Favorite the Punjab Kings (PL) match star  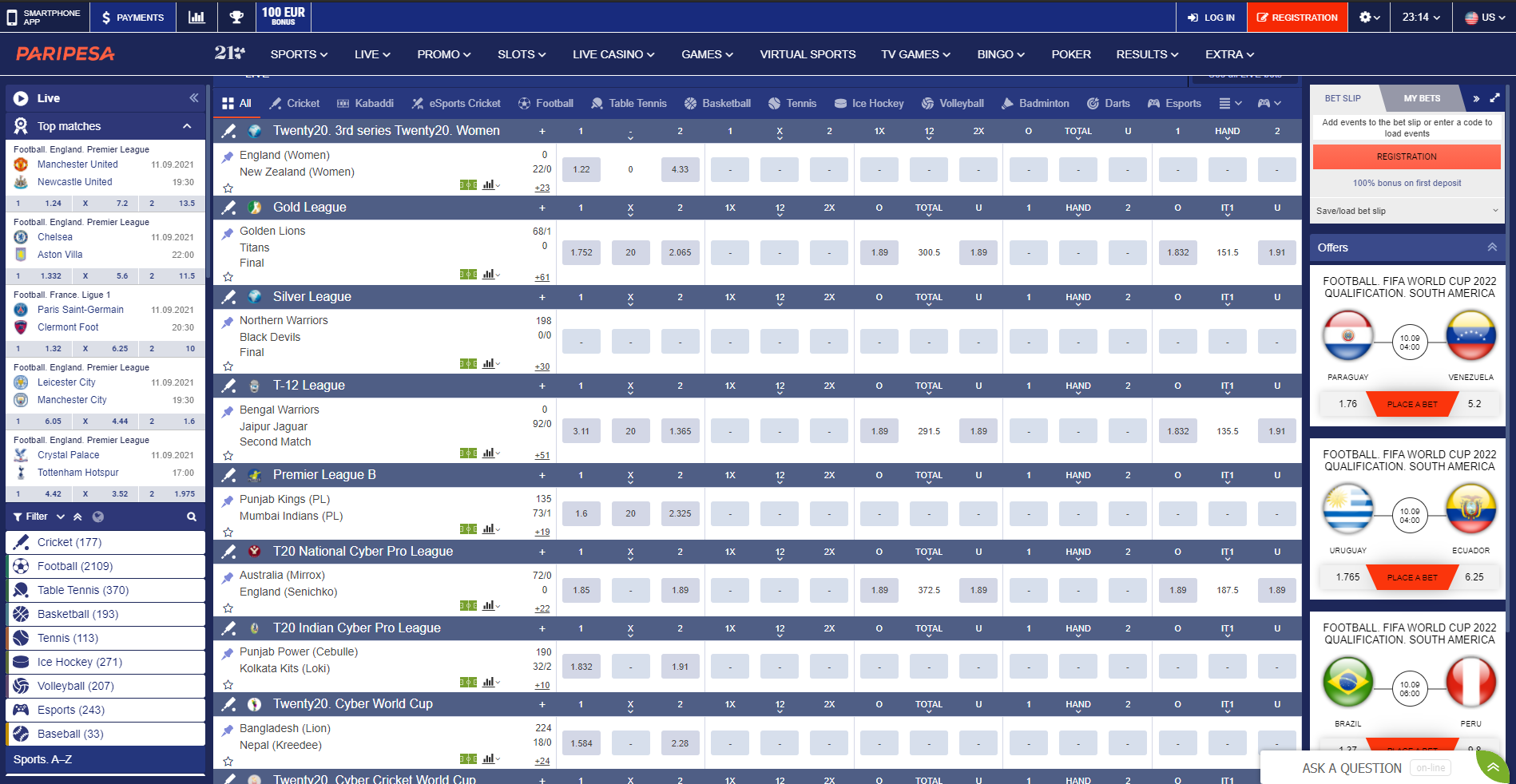[x=228, y=533]
